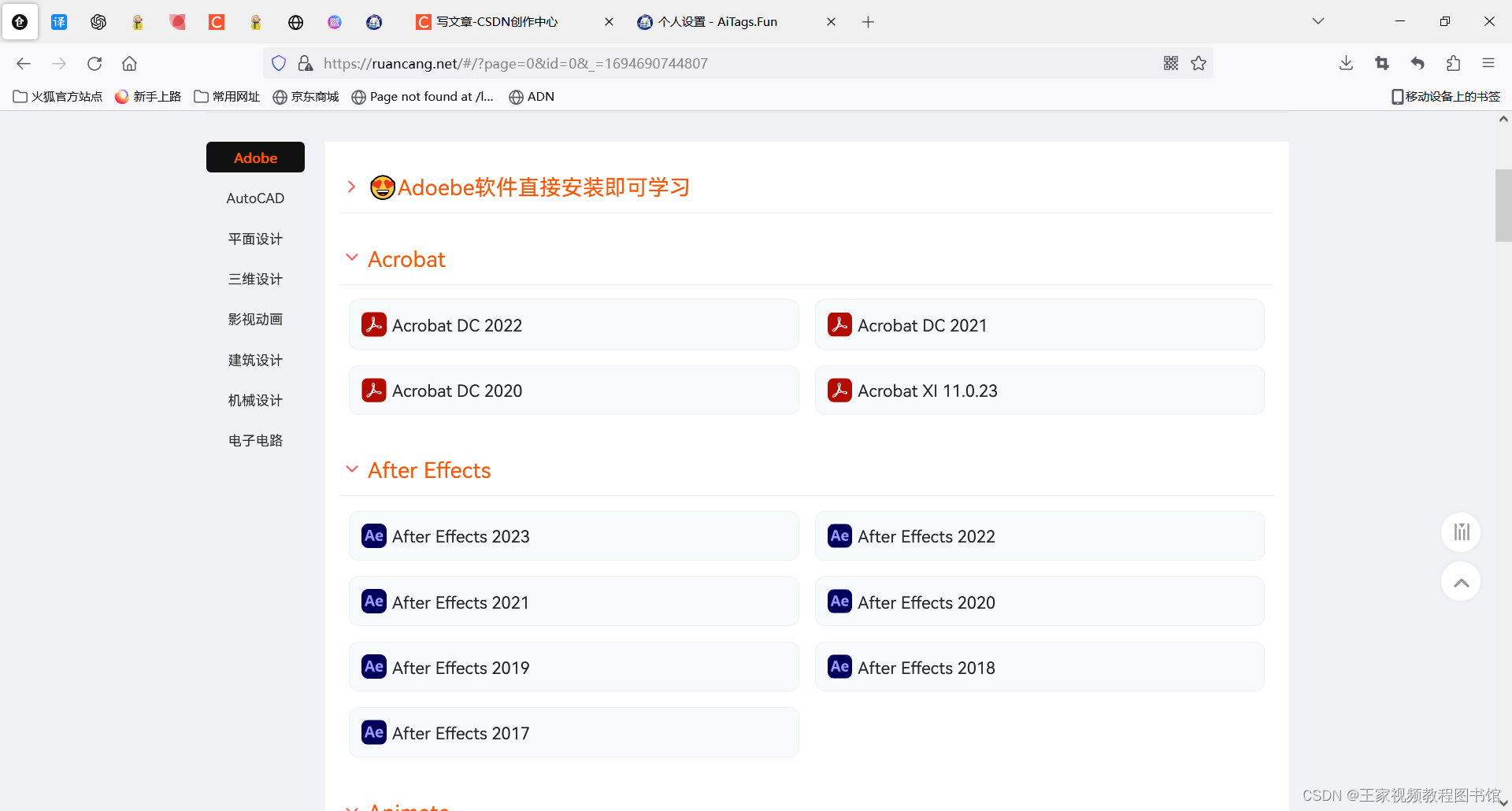Open the blue translate extension icon
This screenshot has width=1512, height=811.
coord(58,21)
